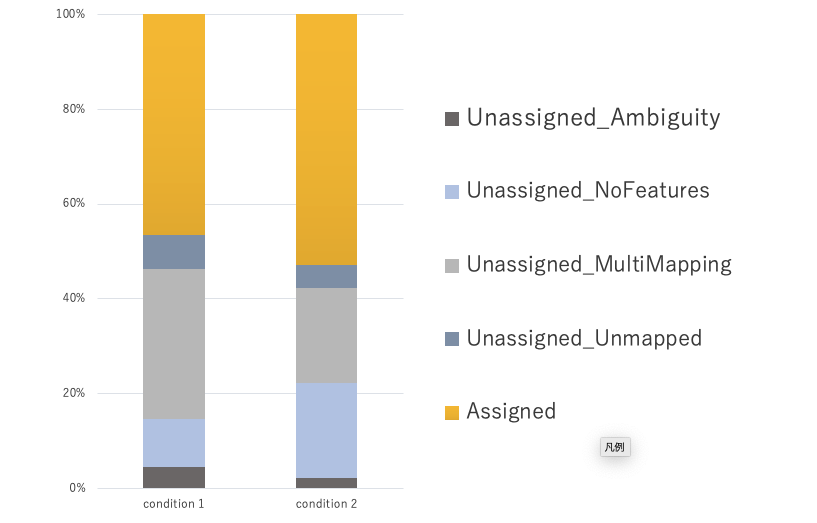The width and height of the screenshot is (817, 523).
Task: Select the Unassigned_Unmapped legend label
Action: (584, 338)
